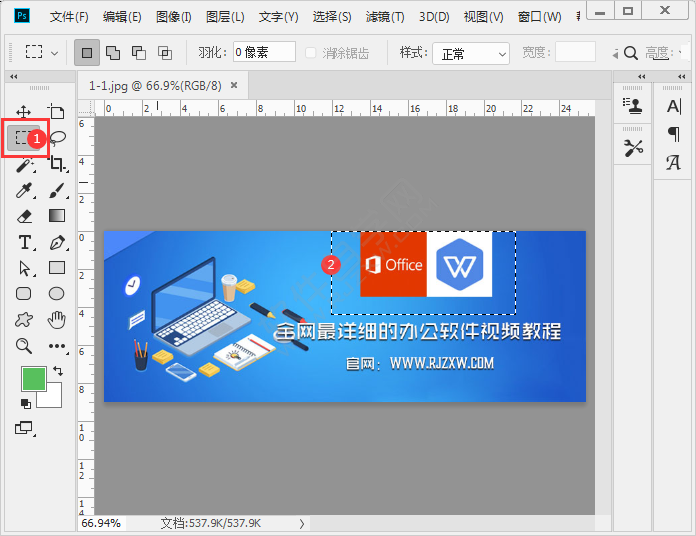Open the Character panel icon
696x536 pixels.
(674, 106)
